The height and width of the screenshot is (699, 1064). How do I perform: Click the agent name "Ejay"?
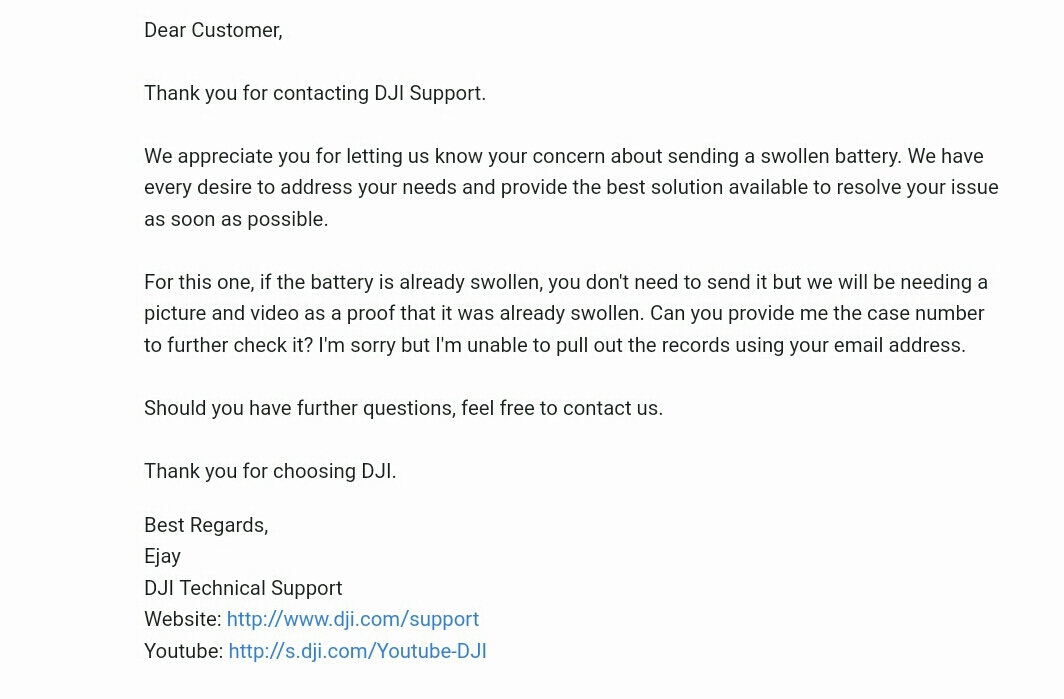click(x=162, y=556)
